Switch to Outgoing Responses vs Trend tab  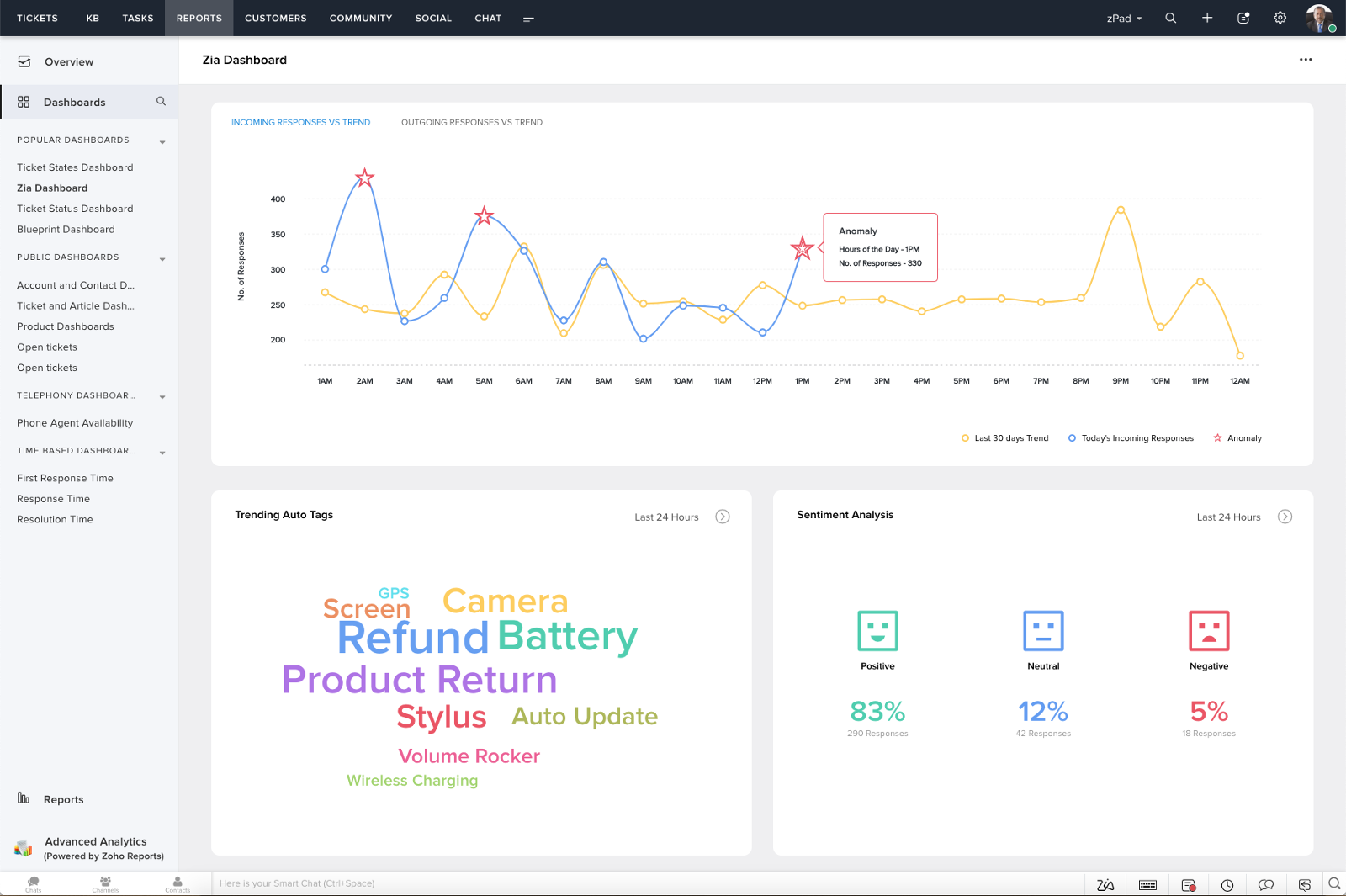[x=472, y=122]
